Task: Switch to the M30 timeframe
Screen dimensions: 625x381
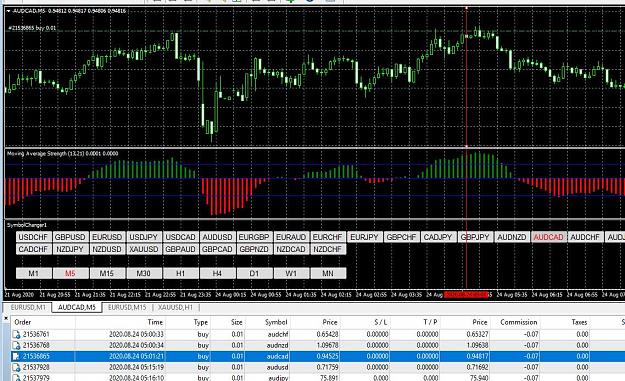Action: coord(144,273)
